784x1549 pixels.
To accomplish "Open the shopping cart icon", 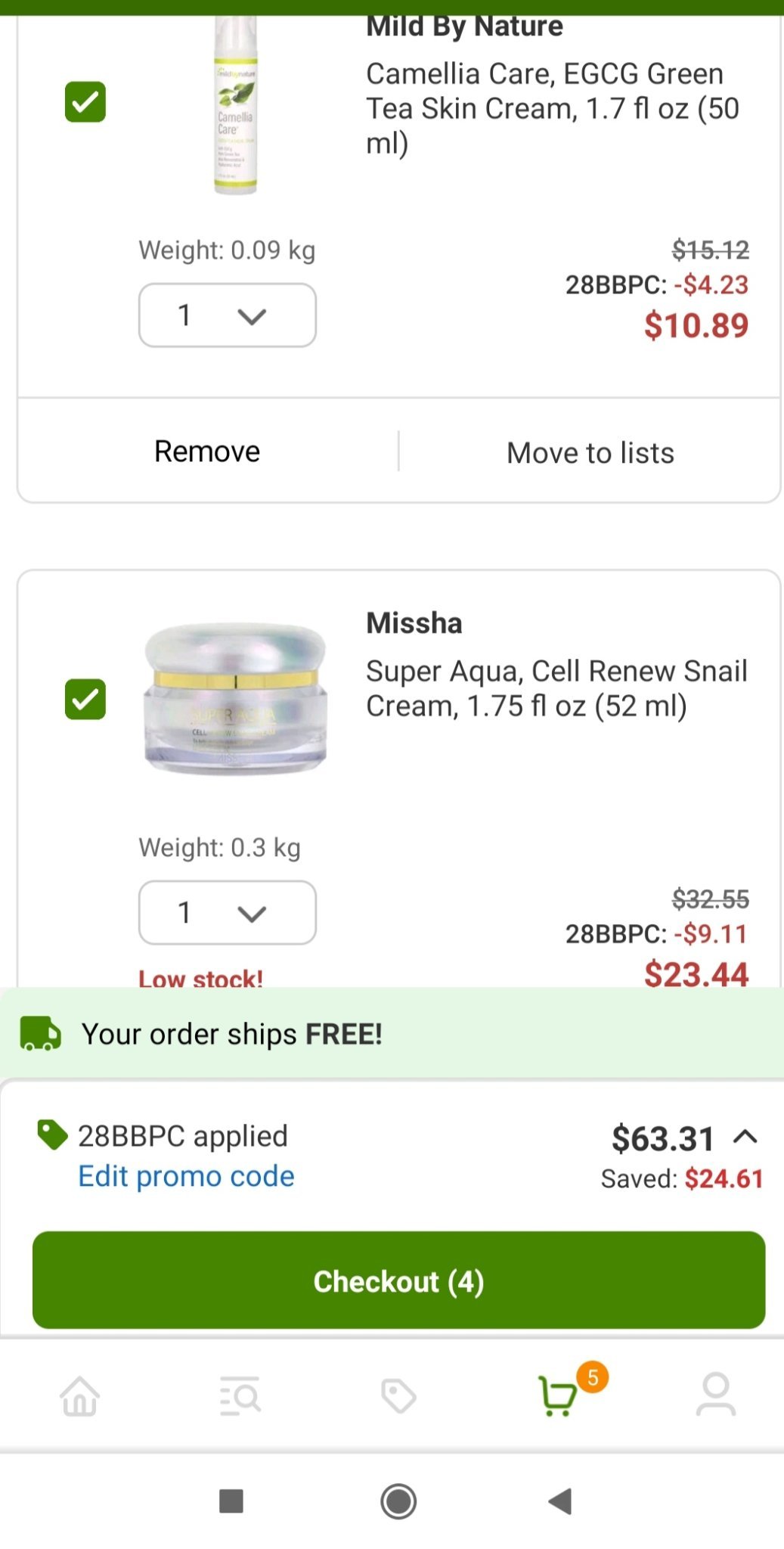I will coord(559,1395).
